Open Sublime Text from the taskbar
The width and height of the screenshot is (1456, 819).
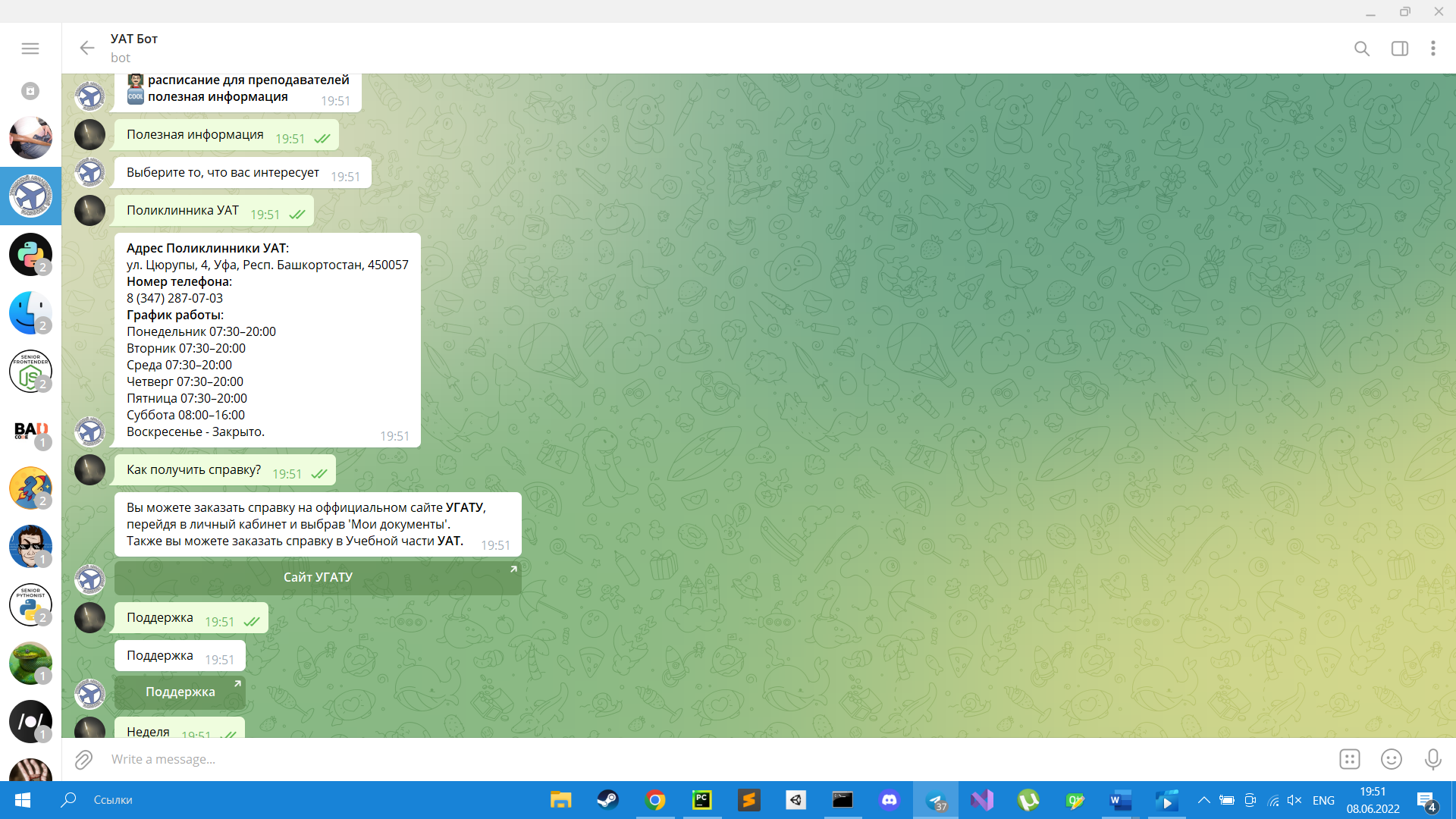point(749,800)
